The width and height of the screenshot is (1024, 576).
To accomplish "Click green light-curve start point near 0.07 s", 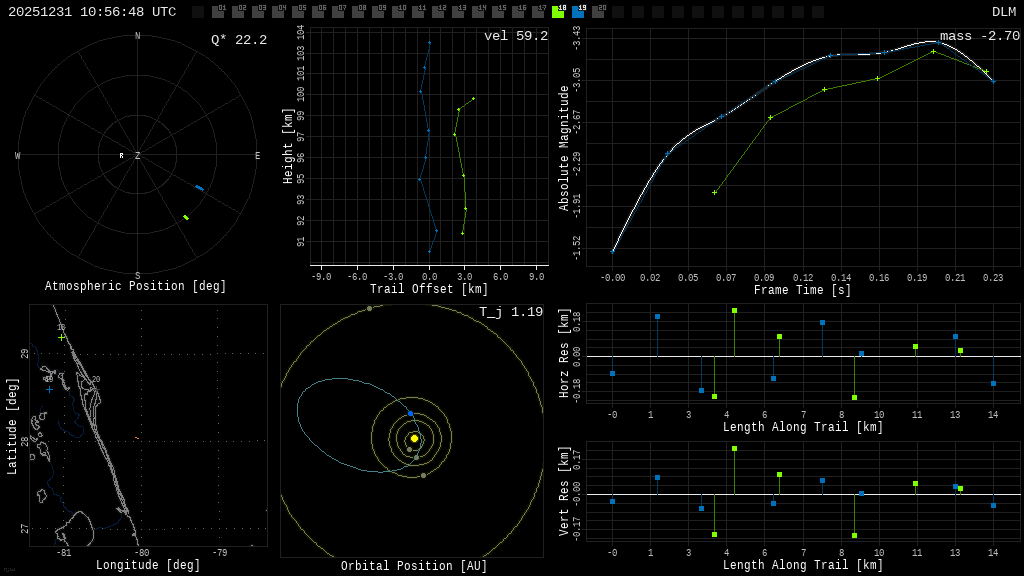I will coord(714,193).
